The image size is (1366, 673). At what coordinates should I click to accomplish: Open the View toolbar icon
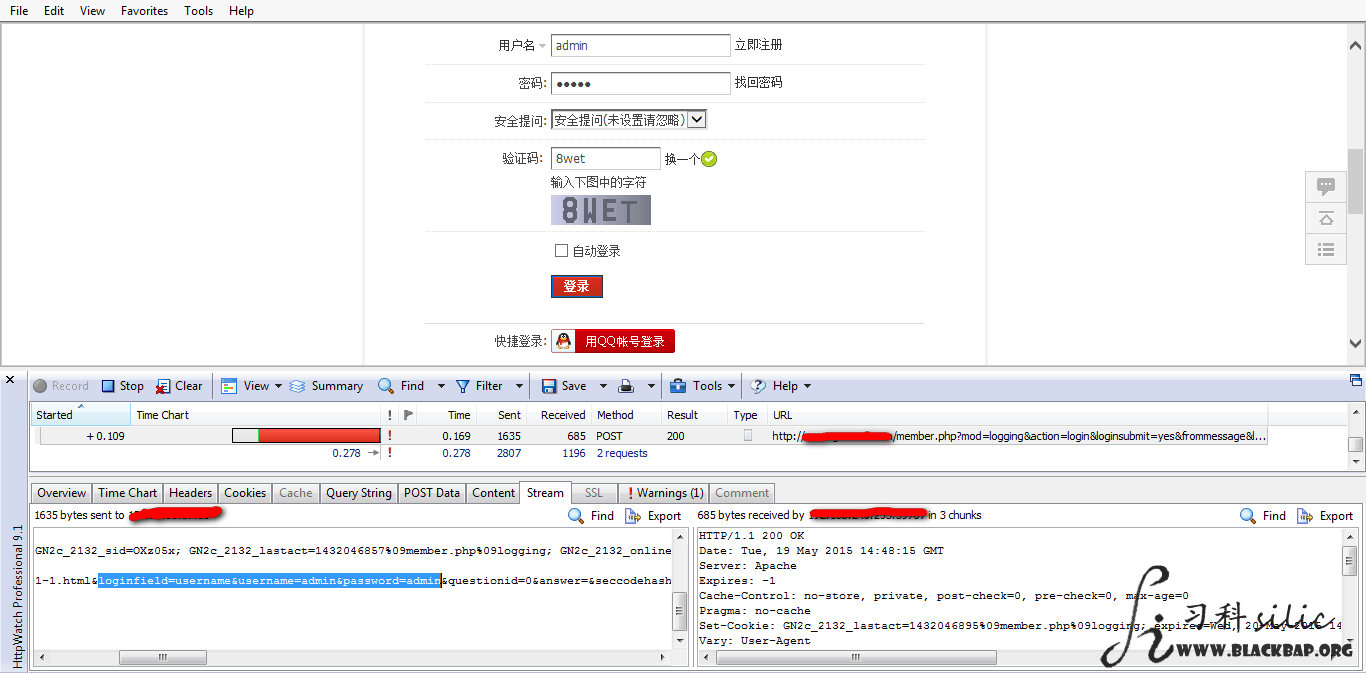coord(229,386)
